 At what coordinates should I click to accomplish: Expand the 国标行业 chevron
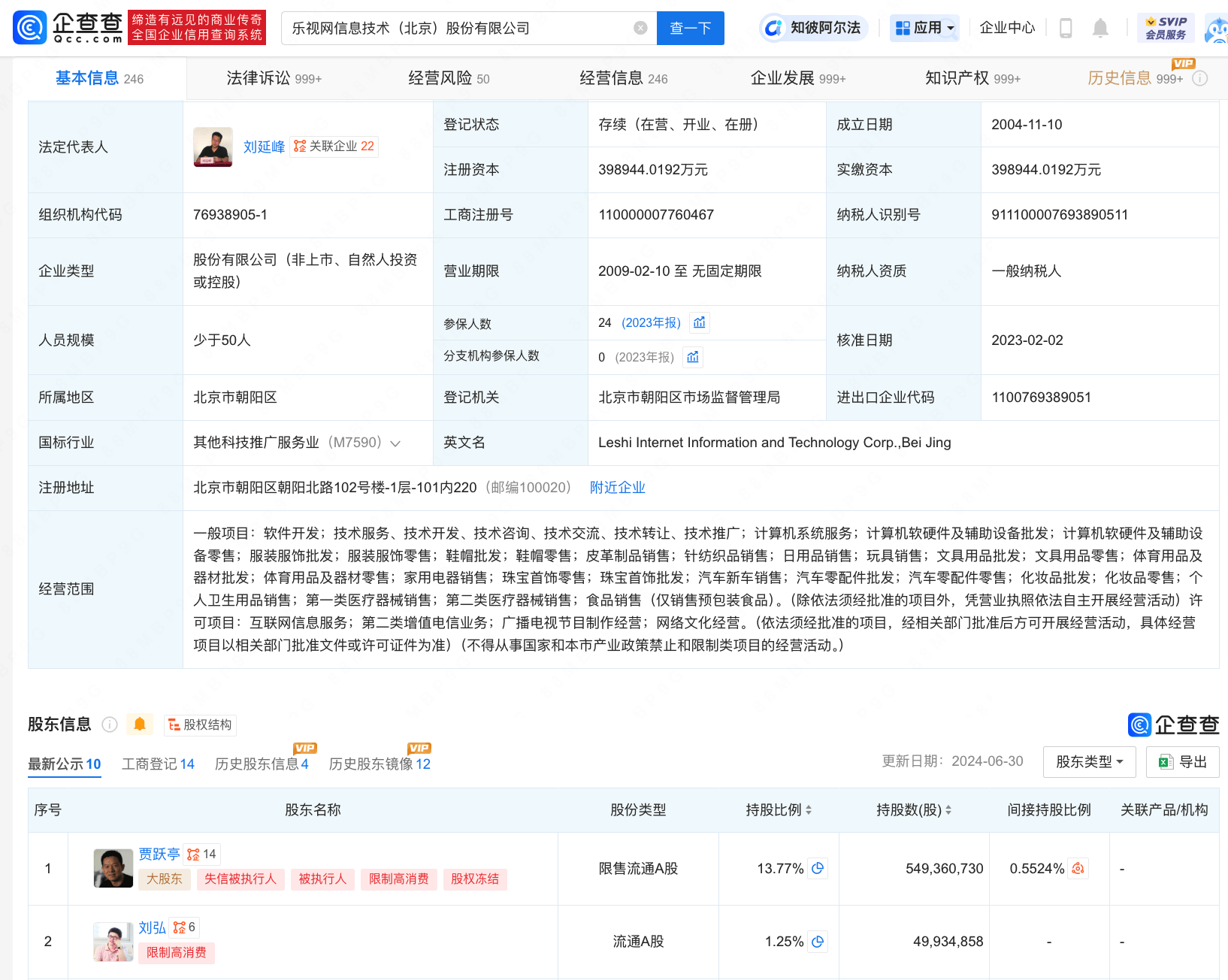pyautogui.click(x=395, y=443)
